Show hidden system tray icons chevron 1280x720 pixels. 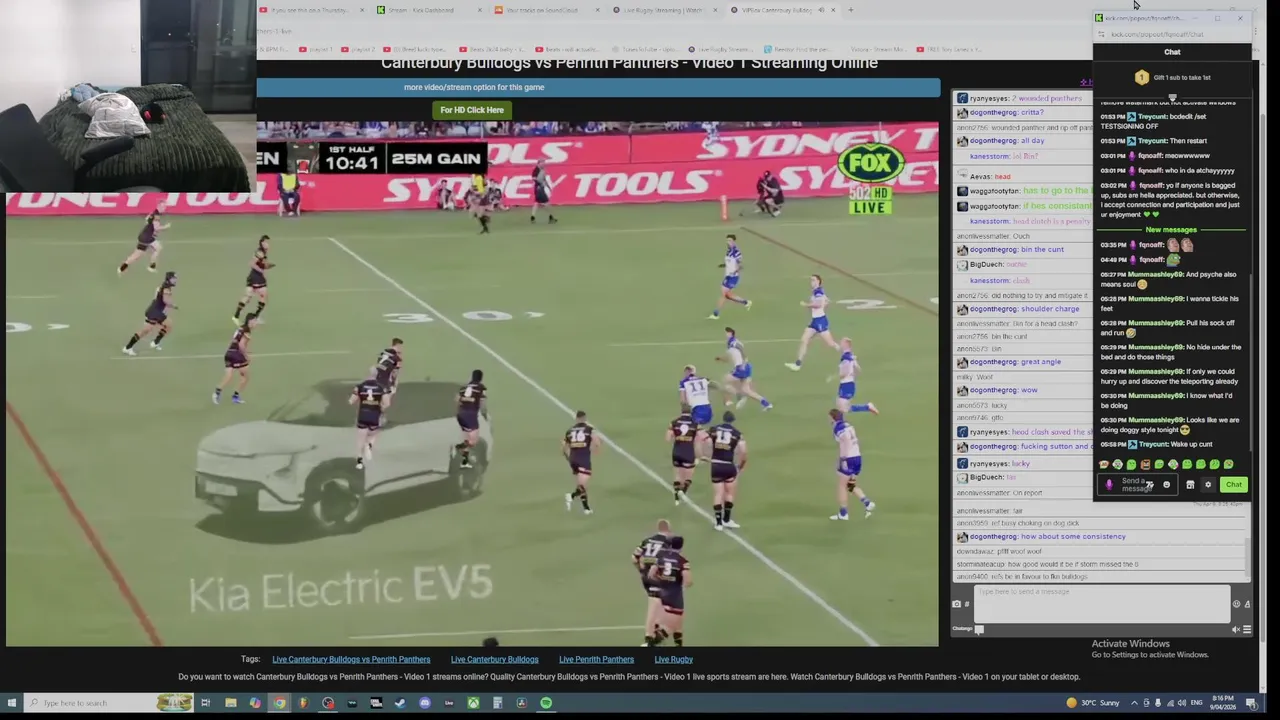(x=1134, y=703)
